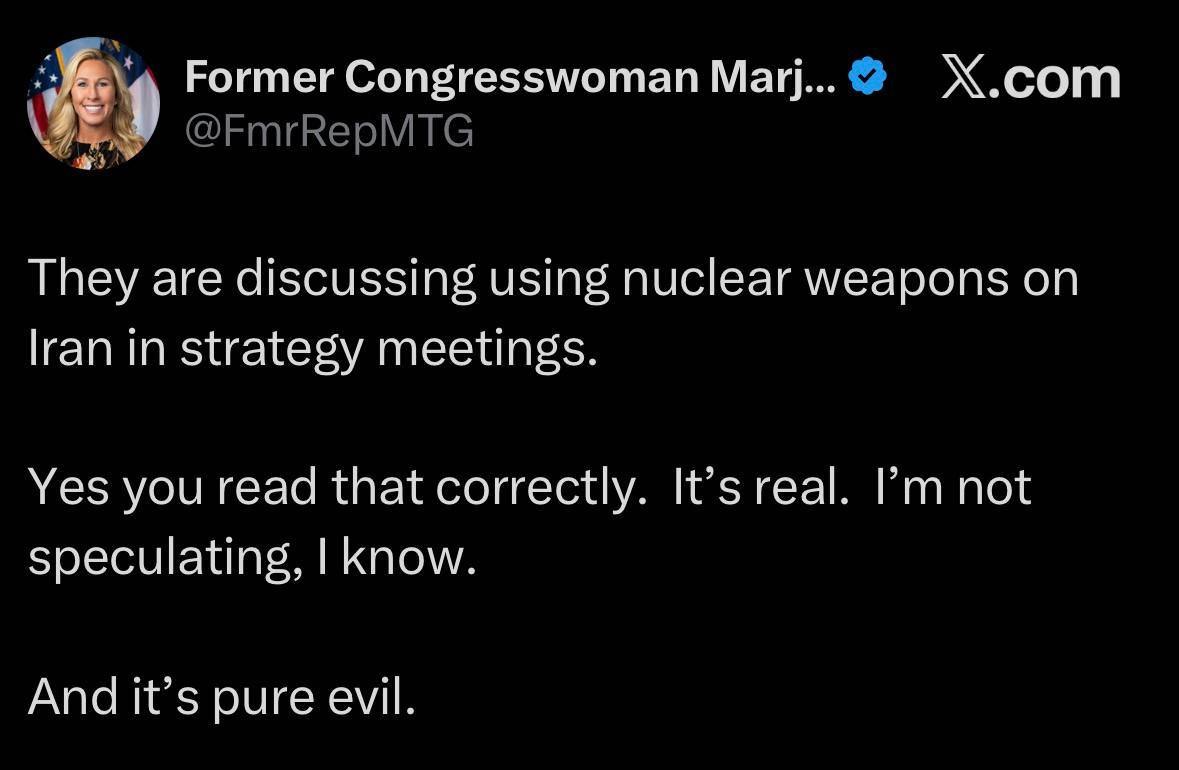Image resolution: width=1179 pixels, height=770 pixels.
Task: Click the American flag in the avatar background
Action: pyautogui.click(x=44, y=86)
